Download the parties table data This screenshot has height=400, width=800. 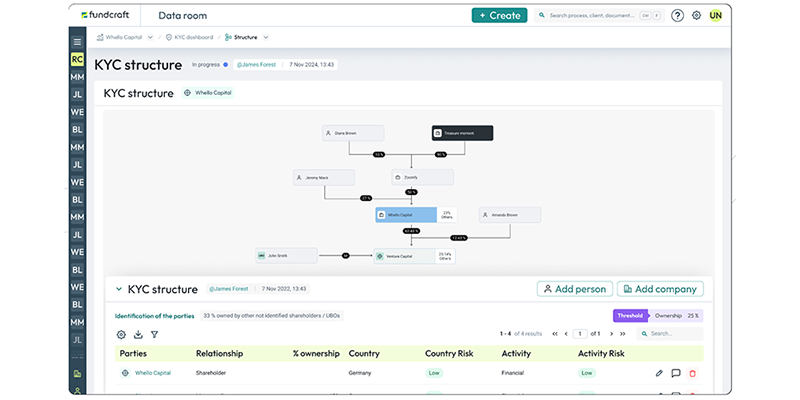click(x=138, y=334)
